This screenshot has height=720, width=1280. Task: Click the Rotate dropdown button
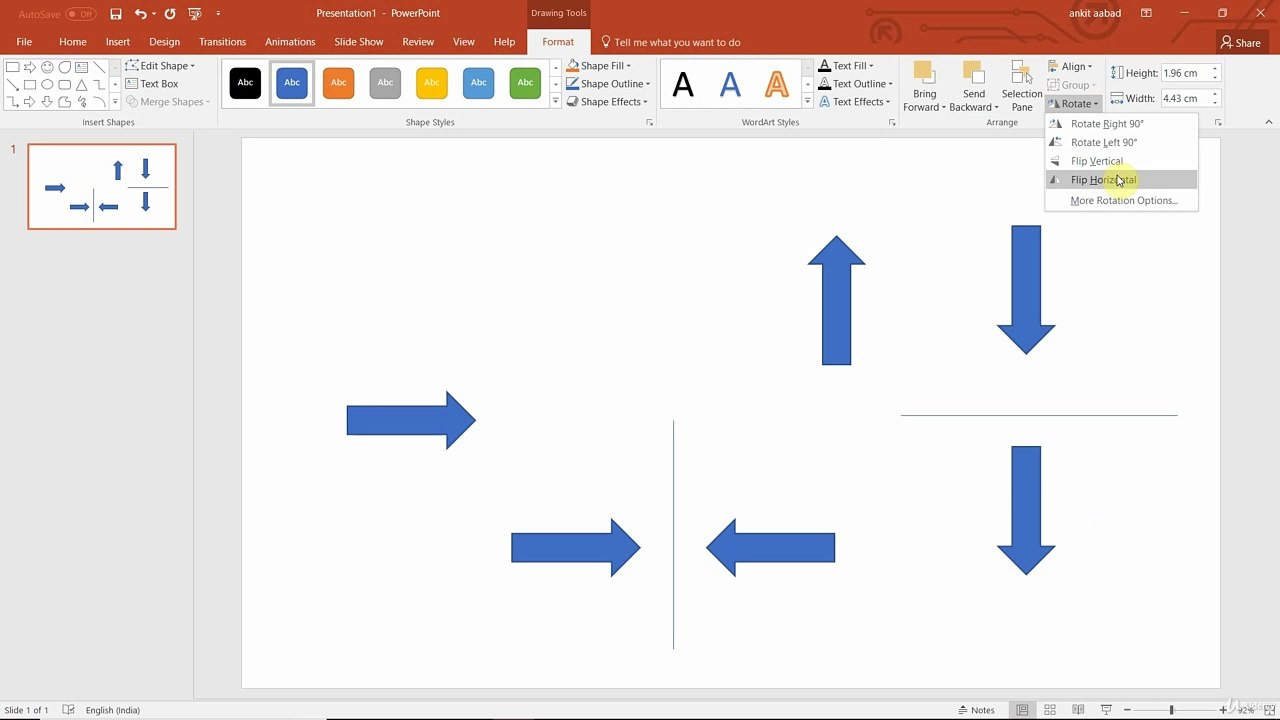click(1073, 104)
